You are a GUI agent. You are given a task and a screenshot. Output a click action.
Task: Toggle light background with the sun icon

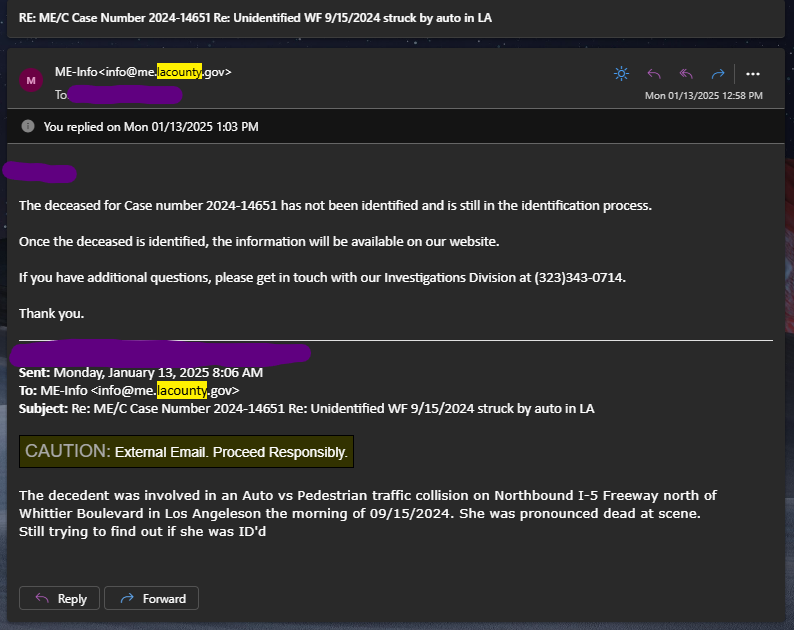pyautogui.click(x=621, y=73)
